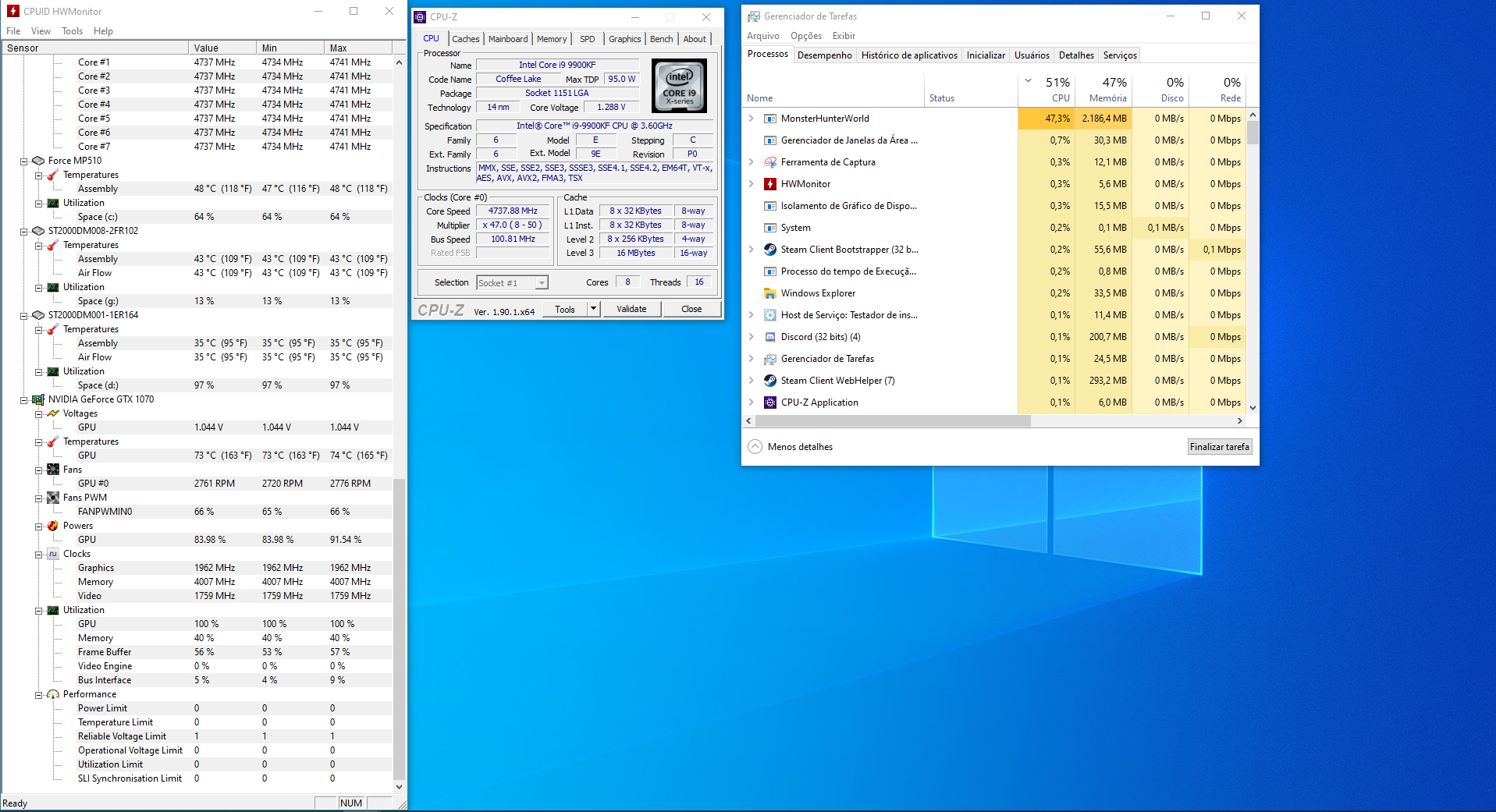Click the Steam Client Bootstrapper icon
1496x812 pixels.
[x=769, y=250]
